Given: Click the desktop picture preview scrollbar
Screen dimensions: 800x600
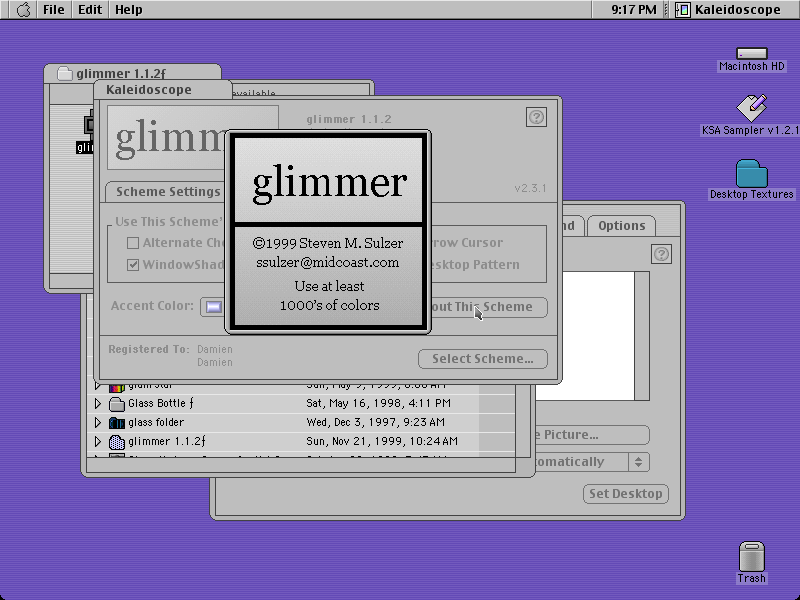Looking at the screenshot, I should [x=642, y=336].
